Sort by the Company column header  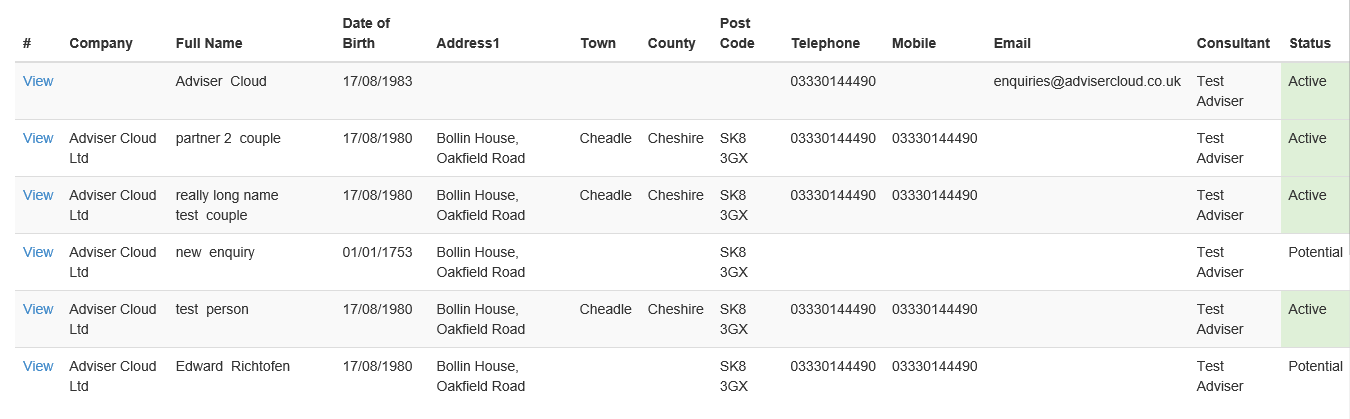tap(114, 43)
